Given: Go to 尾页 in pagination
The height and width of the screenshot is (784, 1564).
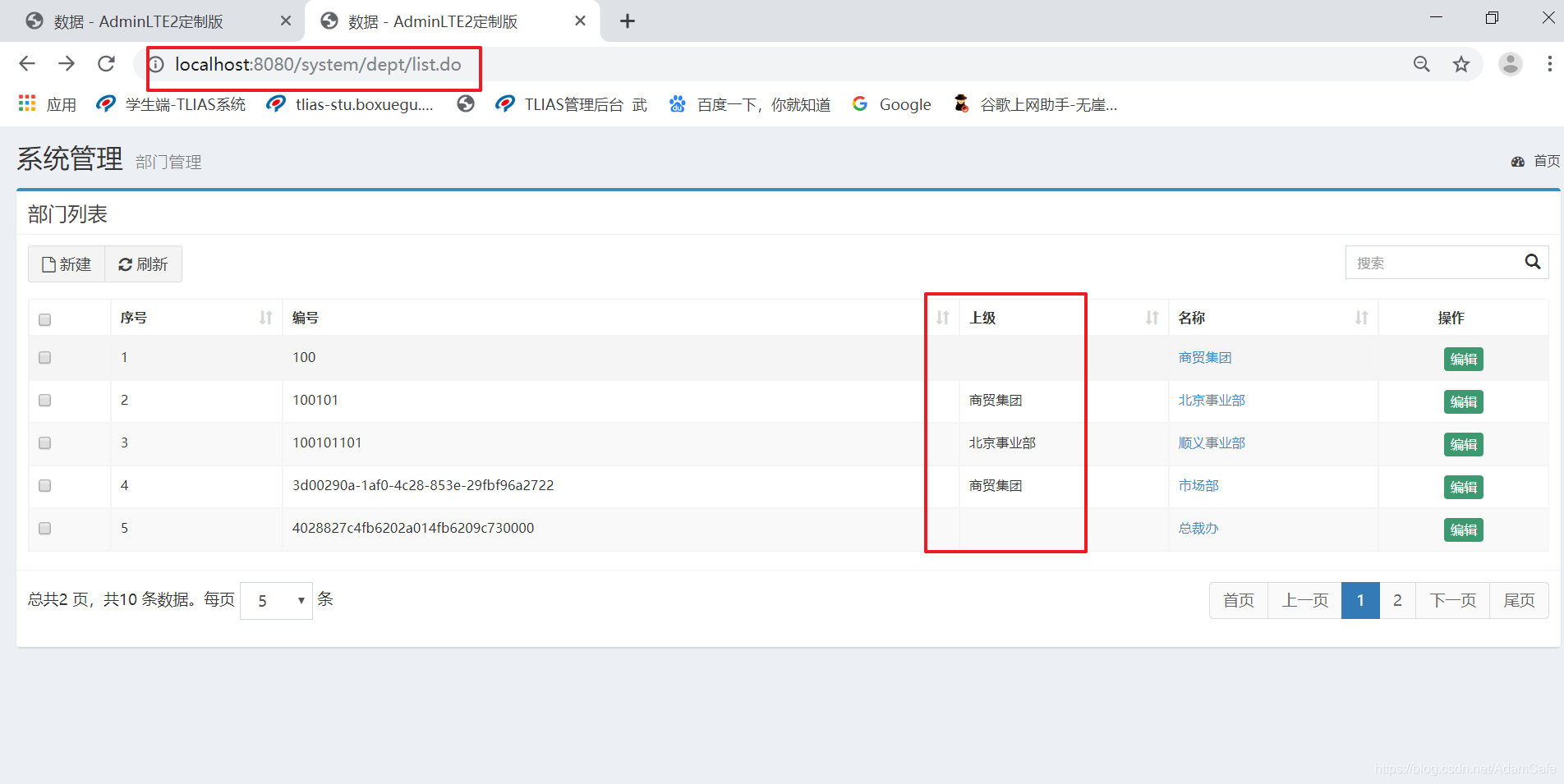Looking at the screenshot, I should (x=1519, y=600).
